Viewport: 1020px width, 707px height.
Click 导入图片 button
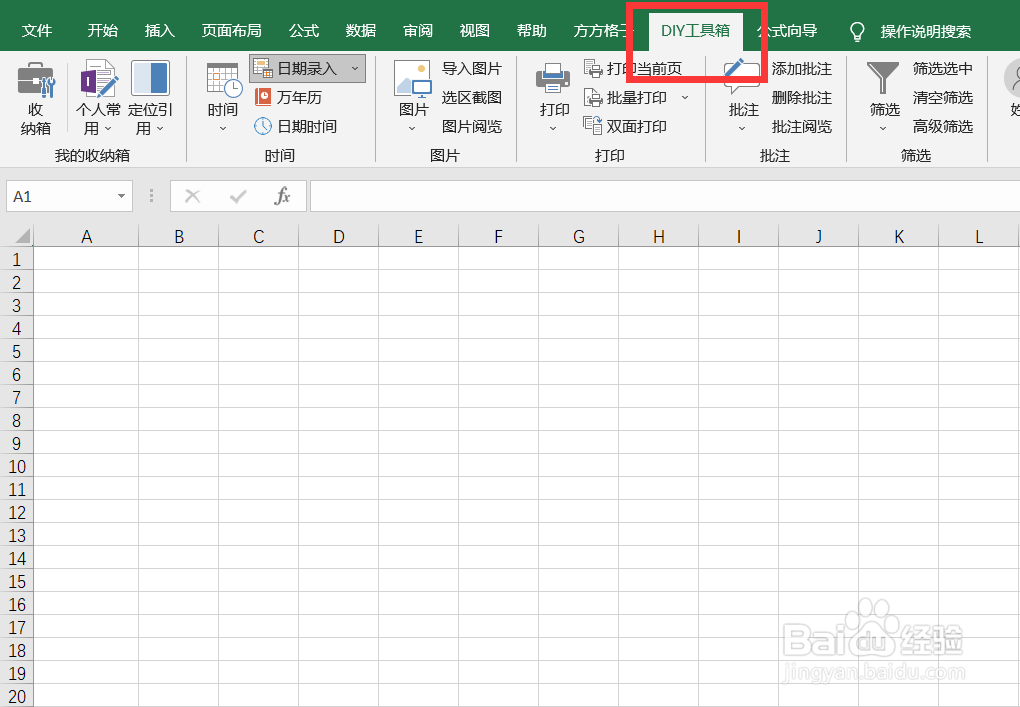[472, 68]
